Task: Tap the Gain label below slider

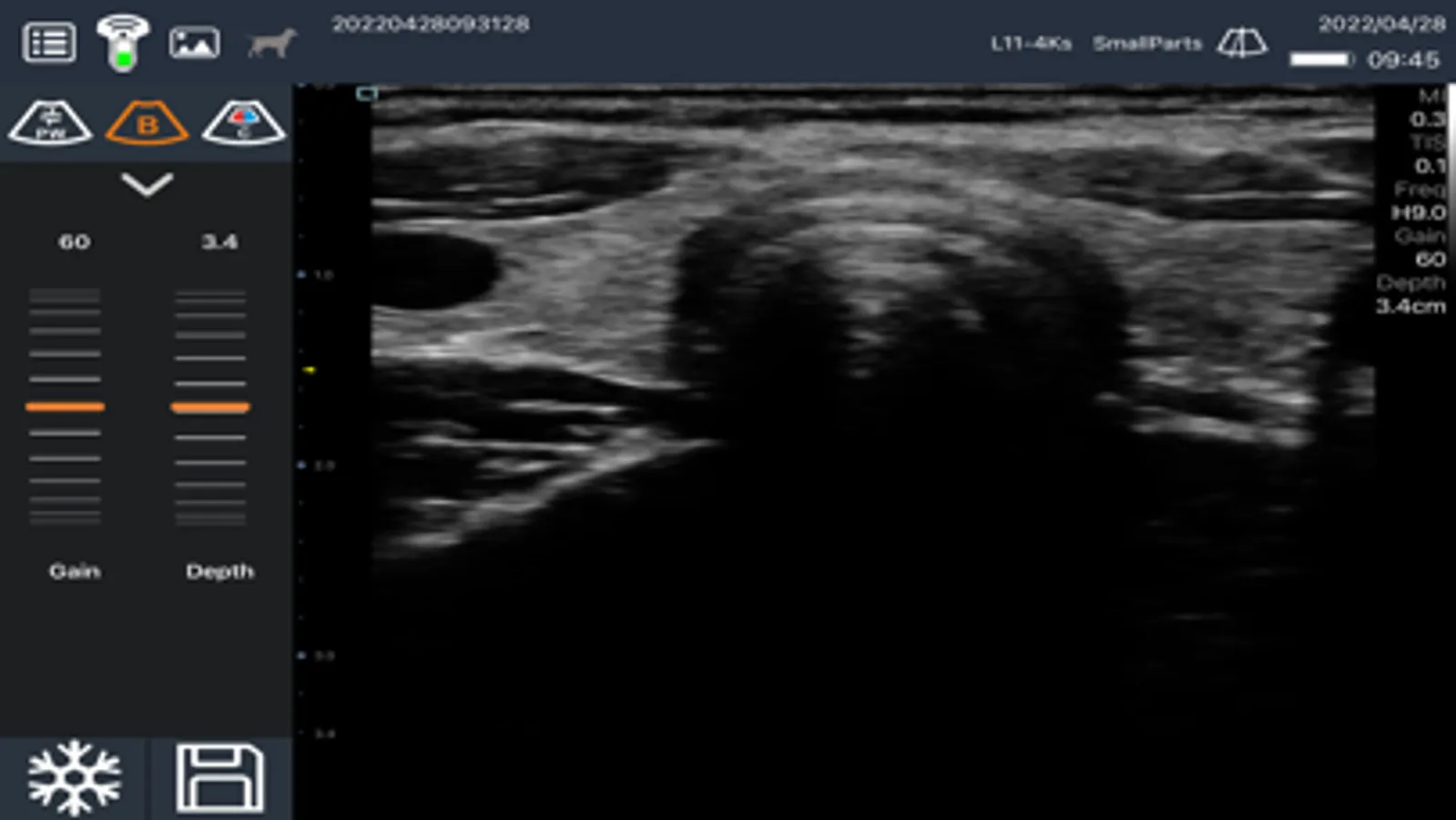Action: [x=75, y=571]
